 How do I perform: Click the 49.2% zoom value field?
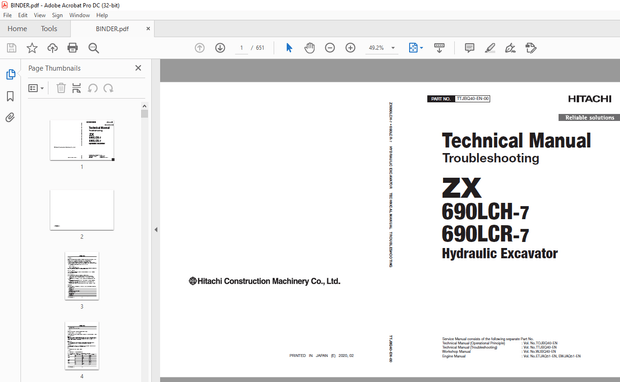pos(376,48)
